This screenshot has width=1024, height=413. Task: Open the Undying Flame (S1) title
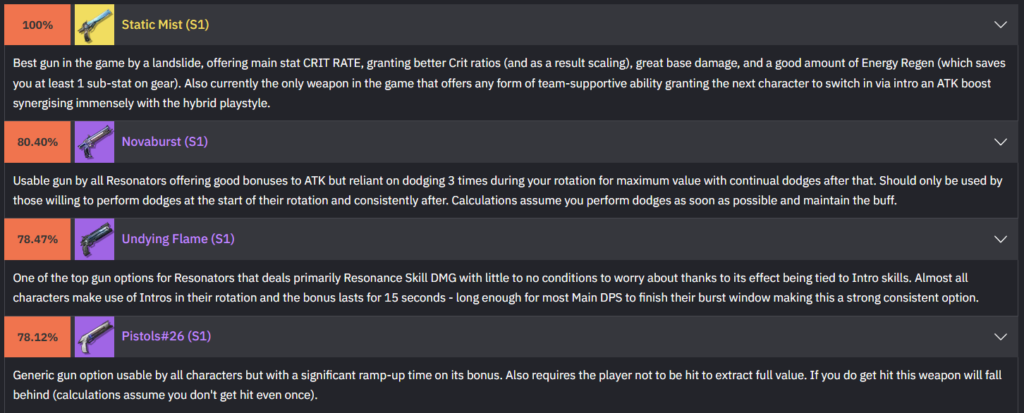coord(176,240)
